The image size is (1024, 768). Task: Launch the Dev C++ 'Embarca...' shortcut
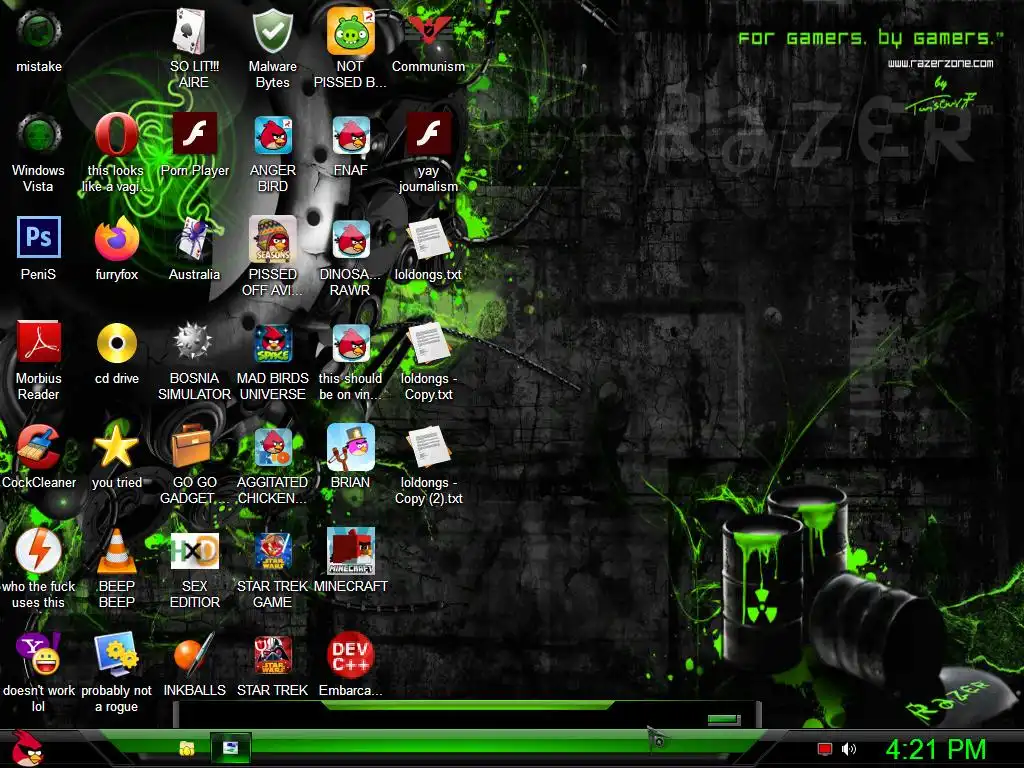pos(350,664)
